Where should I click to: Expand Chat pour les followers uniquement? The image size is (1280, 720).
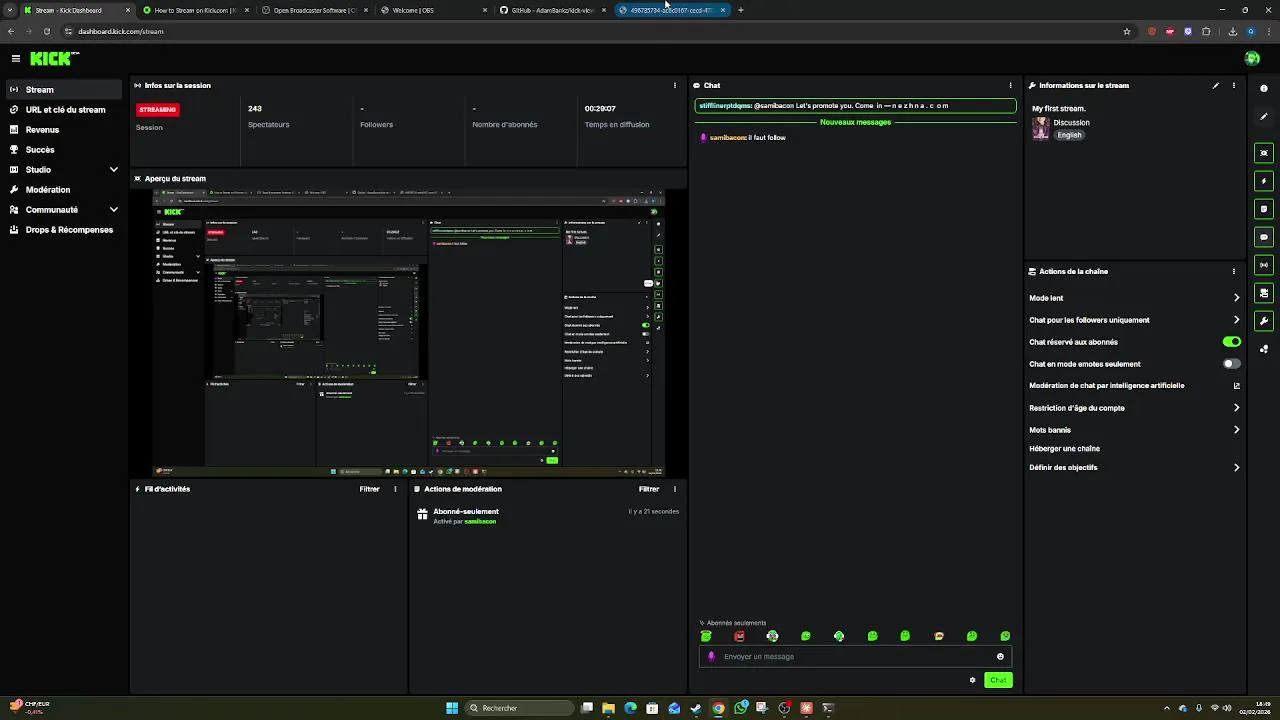[1236, 320]
